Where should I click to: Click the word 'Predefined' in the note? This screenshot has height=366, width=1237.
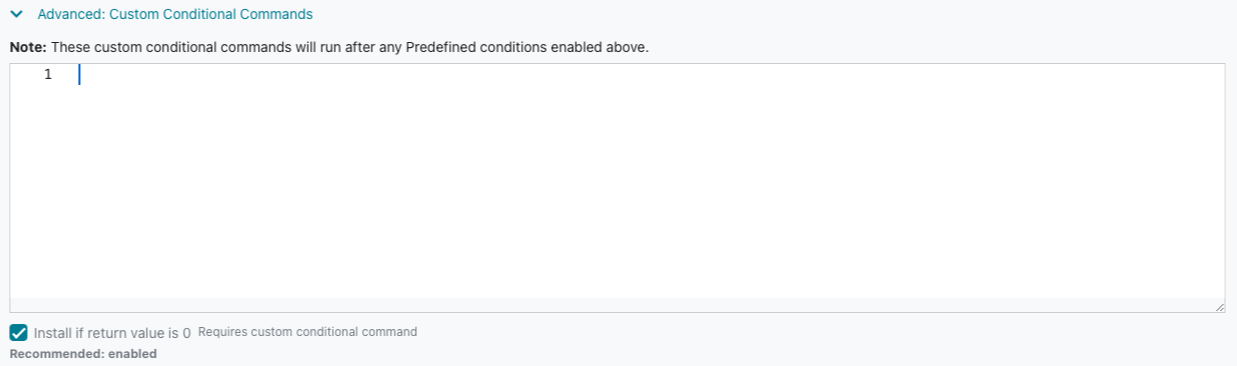[x=440, y=47]
